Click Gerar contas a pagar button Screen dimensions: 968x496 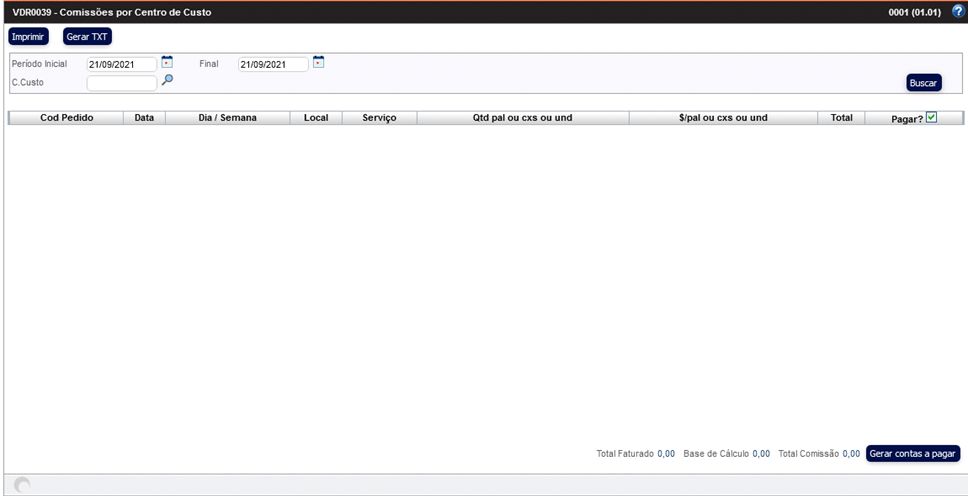coord(913,453)
